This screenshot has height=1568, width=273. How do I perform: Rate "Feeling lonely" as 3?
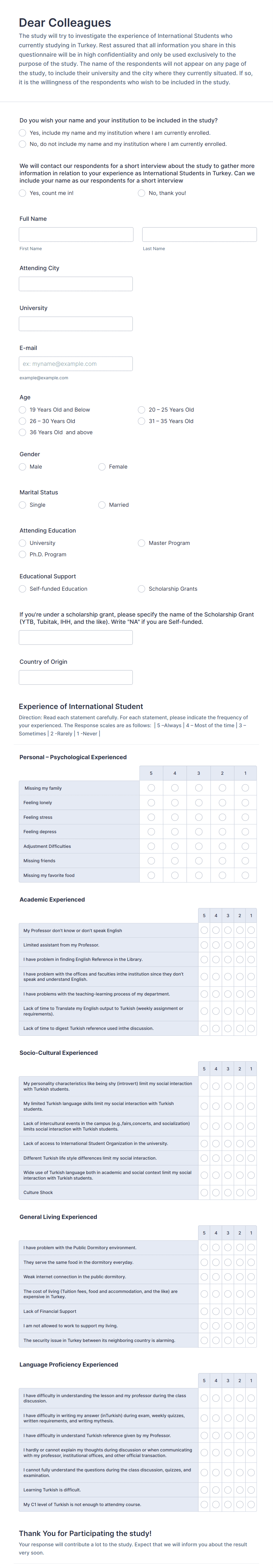(x=198, y=802)
